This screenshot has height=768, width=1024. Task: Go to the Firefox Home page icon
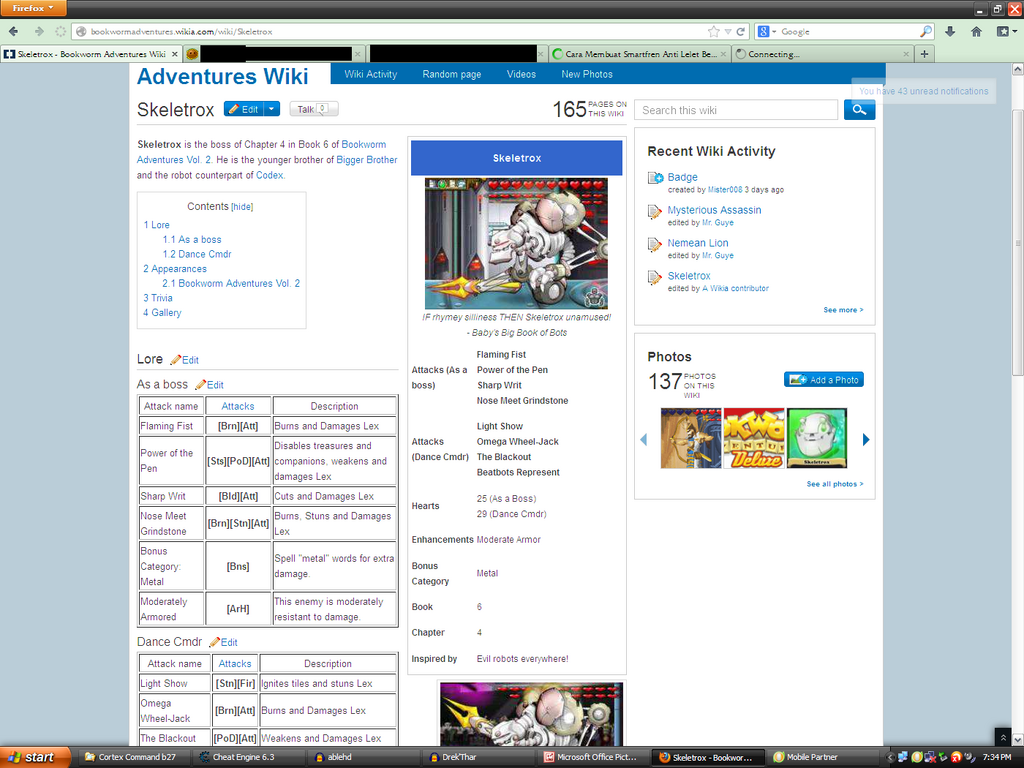pyautogui.click(x=976, y=31)
